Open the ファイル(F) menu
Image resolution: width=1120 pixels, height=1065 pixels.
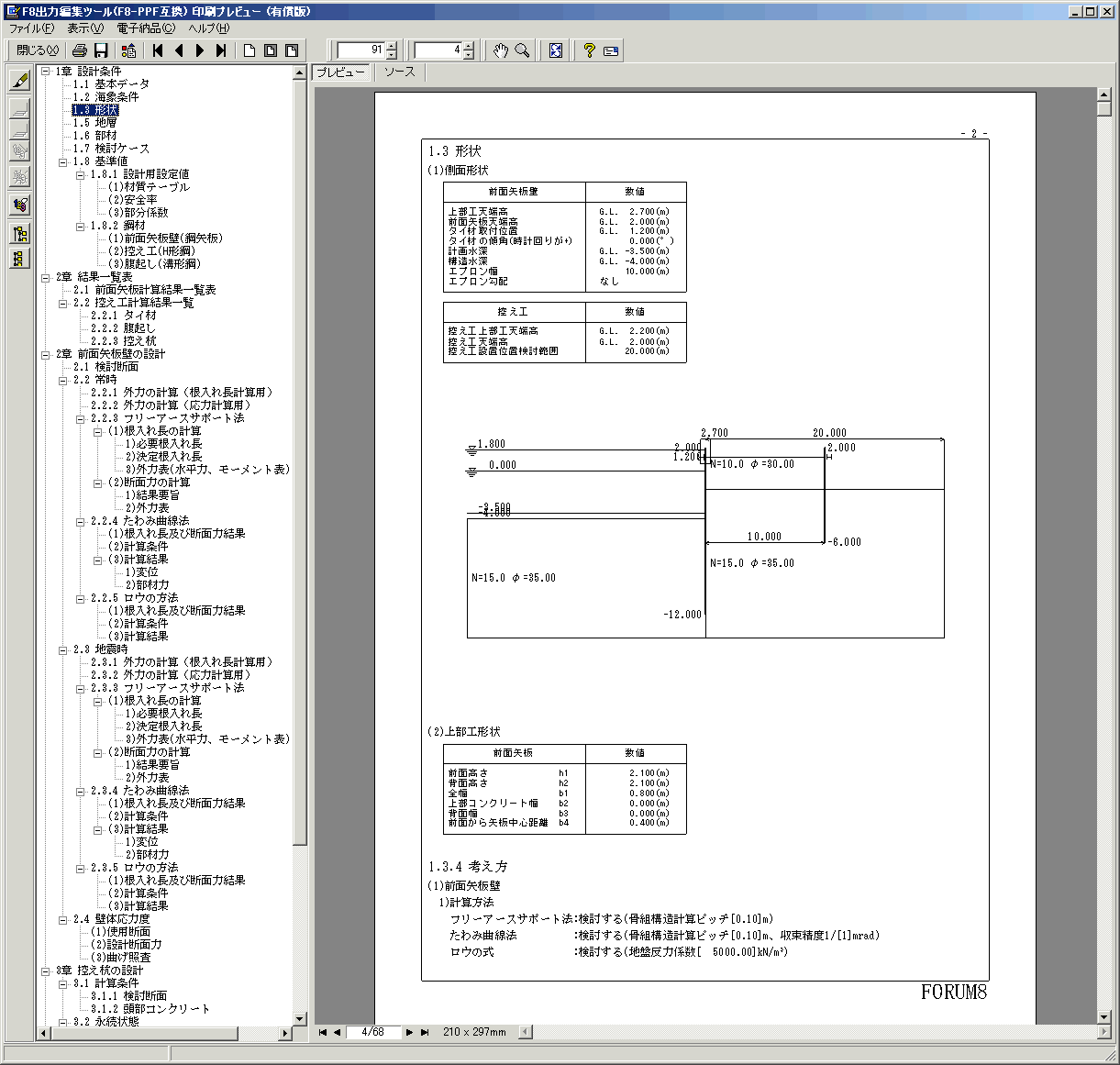point(31,28)
